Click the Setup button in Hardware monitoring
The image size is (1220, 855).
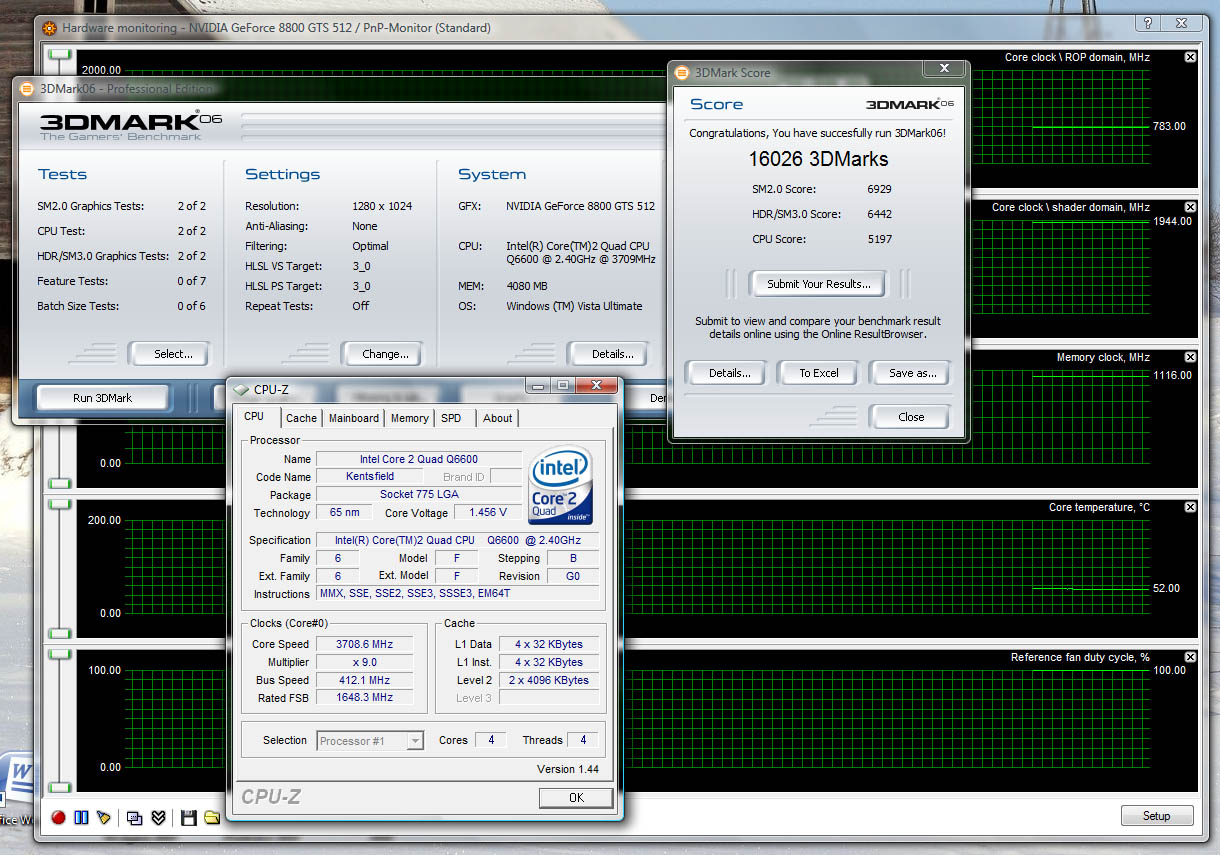1156,816
